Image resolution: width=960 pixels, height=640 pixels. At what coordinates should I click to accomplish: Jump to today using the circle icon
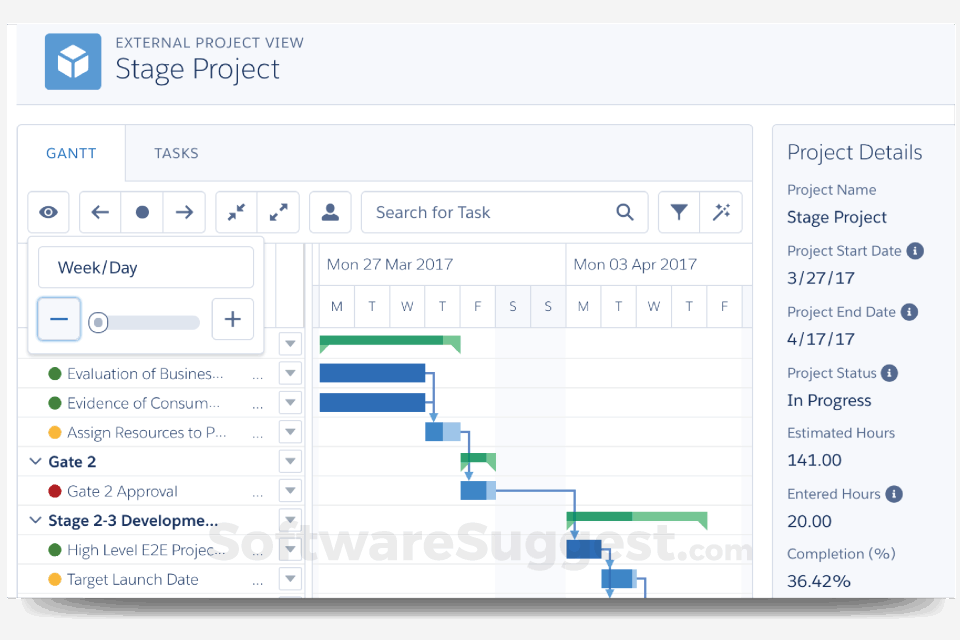coord(142,212)
